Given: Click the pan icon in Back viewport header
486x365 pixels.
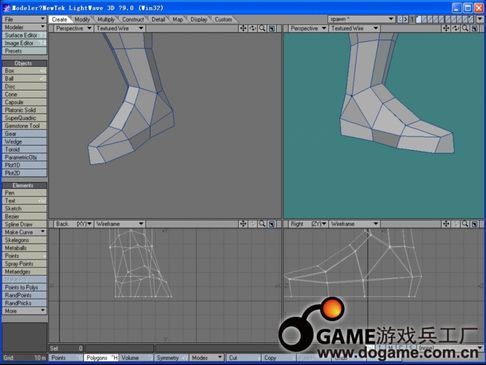Looking at the screenshot, I should coord(243,224).
